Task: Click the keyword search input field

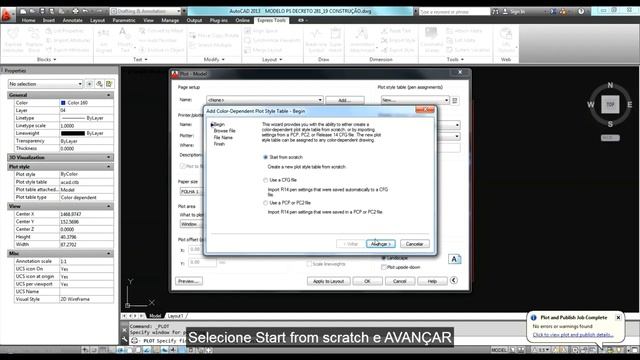Action: [454, 11]
